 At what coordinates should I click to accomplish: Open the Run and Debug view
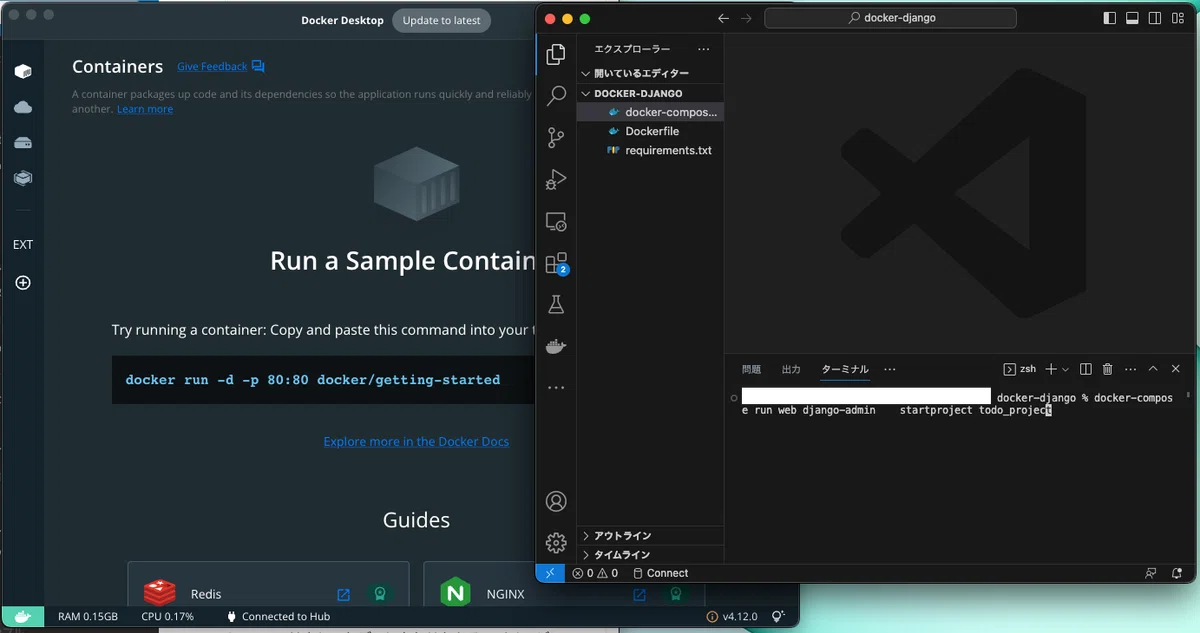pos(556,180)
